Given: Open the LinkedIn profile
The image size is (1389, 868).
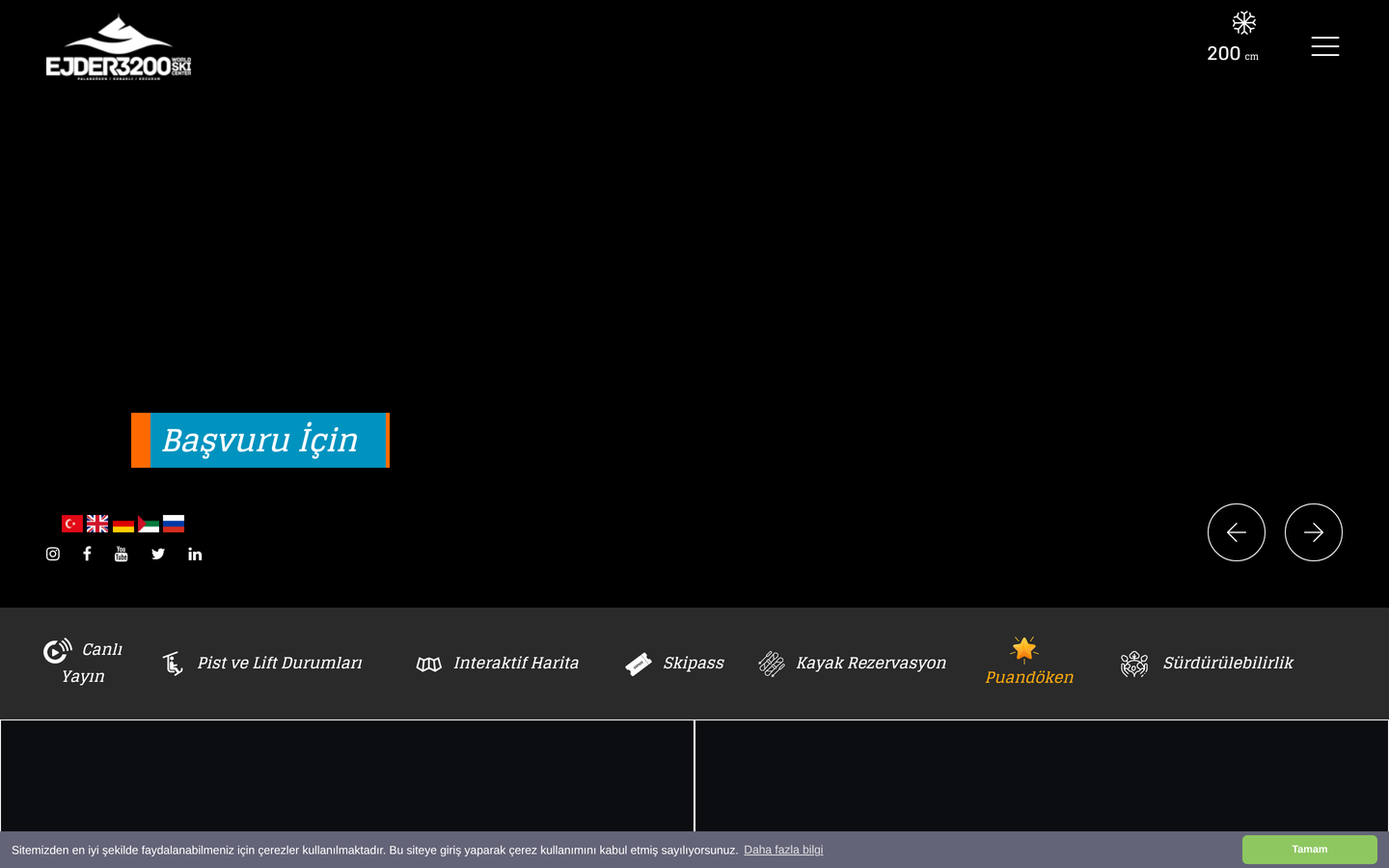Looking at the screenshot, I should tap(195, 554).
